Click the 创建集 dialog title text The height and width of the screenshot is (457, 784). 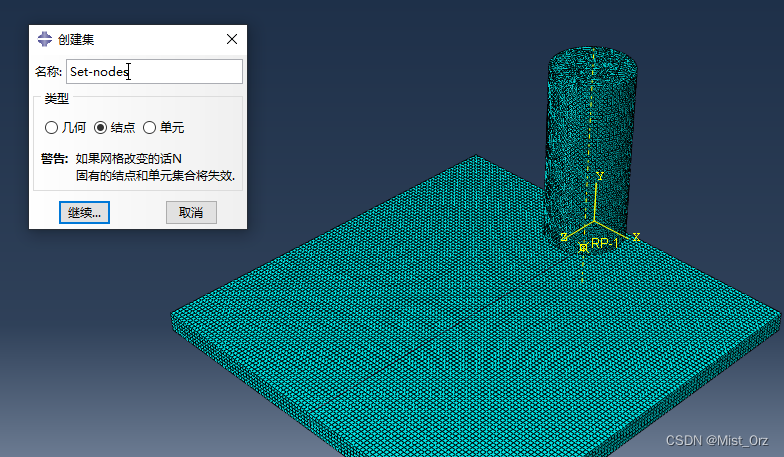coord(76,39)
